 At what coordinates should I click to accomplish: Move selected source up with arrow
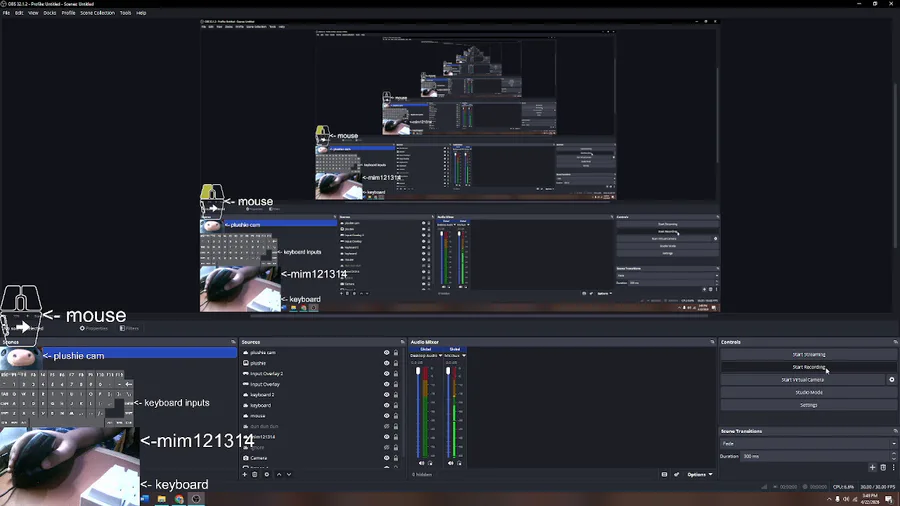tap(279, 474)
